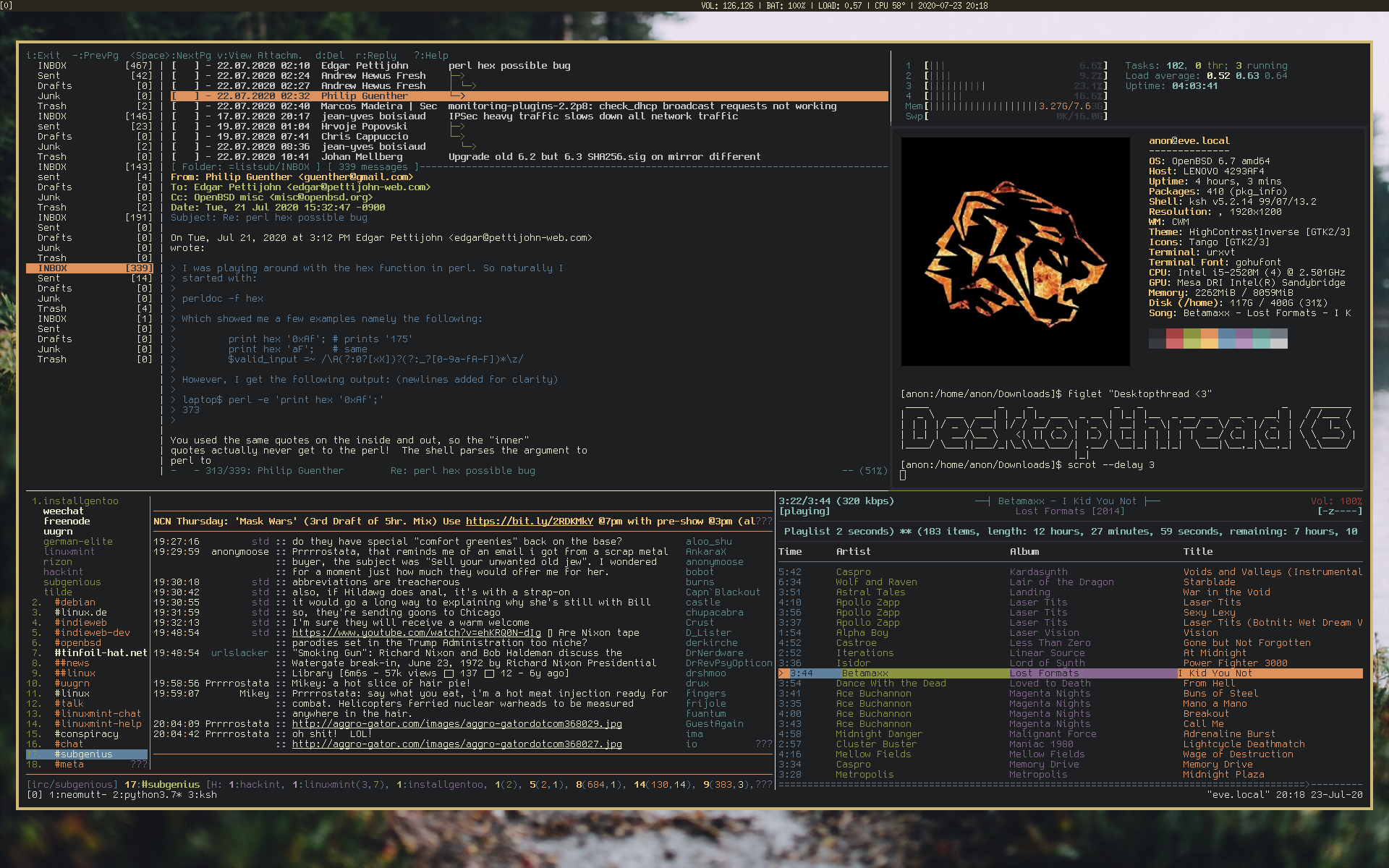
Task: Click the flag brackets on the Marcos Madeira row
Action: point(185,106)
